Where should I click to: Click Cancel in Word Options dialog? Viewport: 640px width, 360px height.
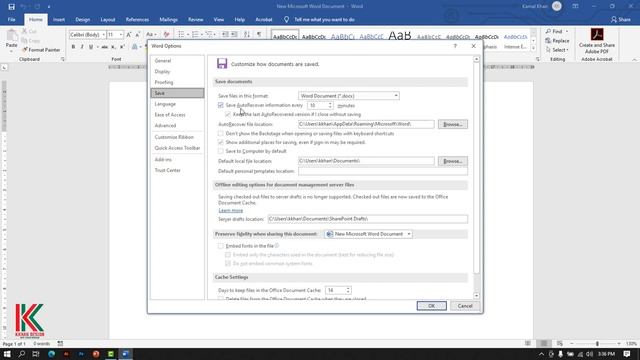pyautogui.click(x=465, y=306)
